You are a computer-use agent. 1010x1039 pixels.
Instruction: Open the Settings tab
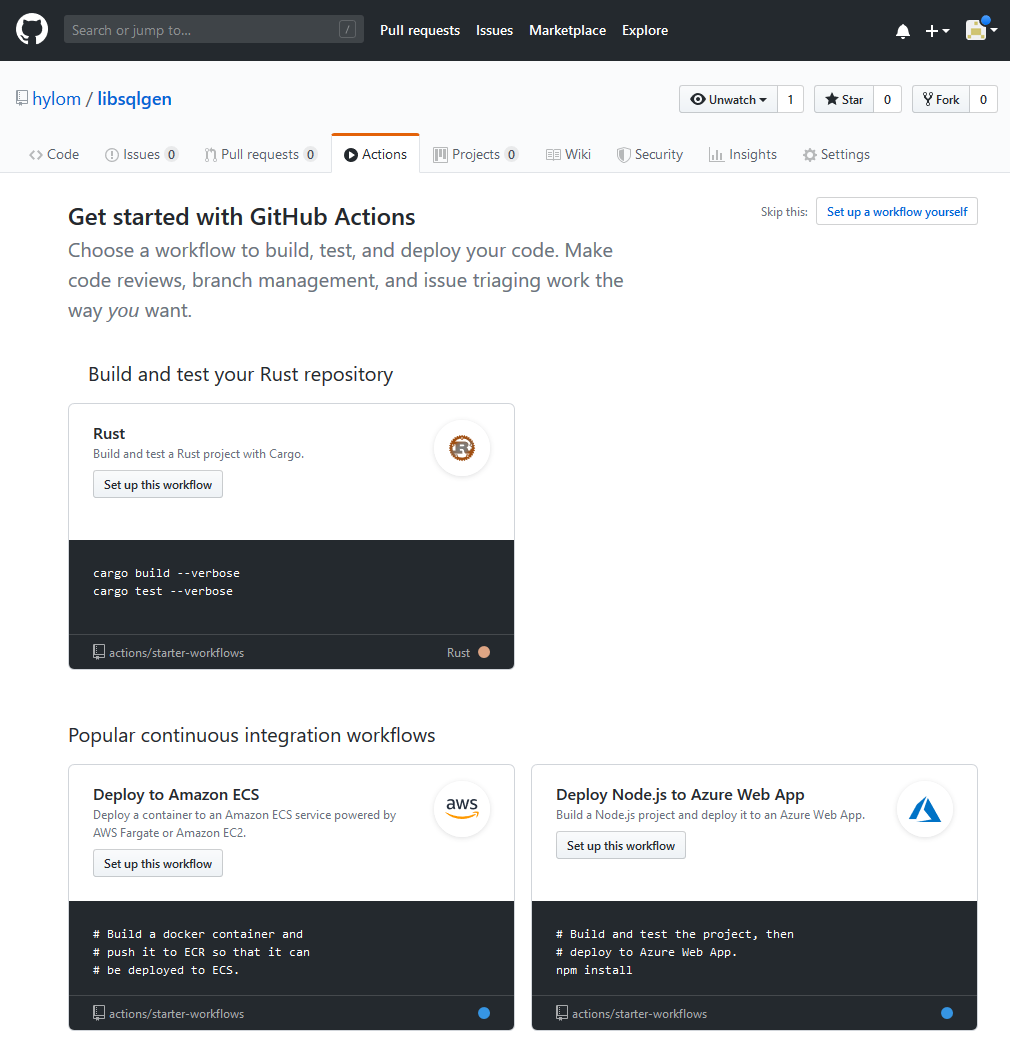(x=836, y=154)
